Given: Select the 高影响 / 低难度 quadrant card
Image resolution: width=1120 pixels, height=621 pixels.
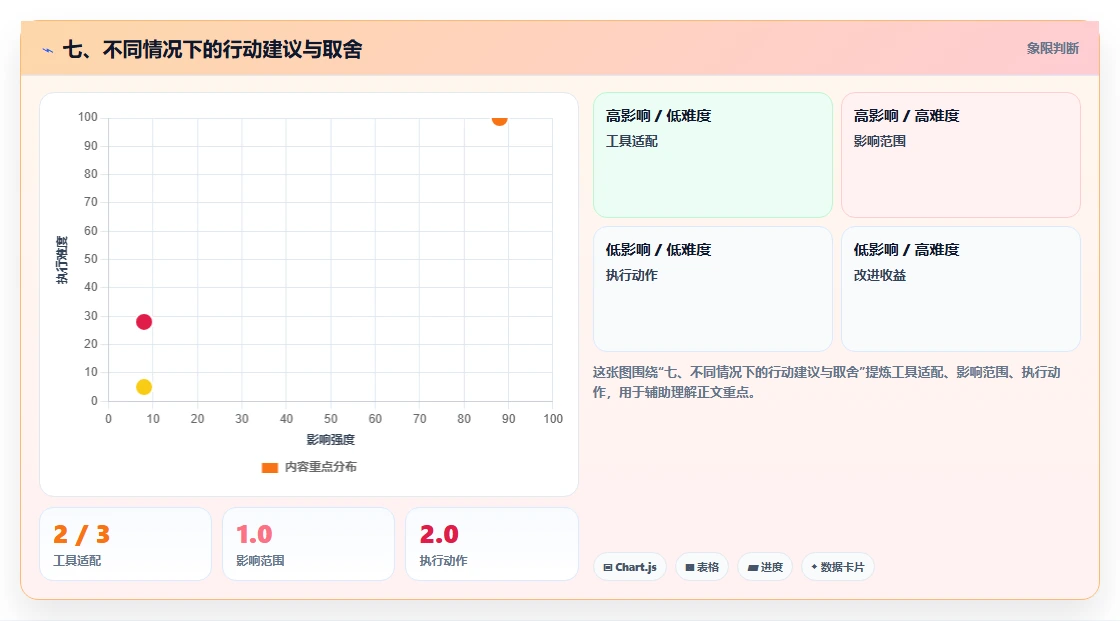Looking at the screenshot, I should pyautogui.click(x=713, y=155).
